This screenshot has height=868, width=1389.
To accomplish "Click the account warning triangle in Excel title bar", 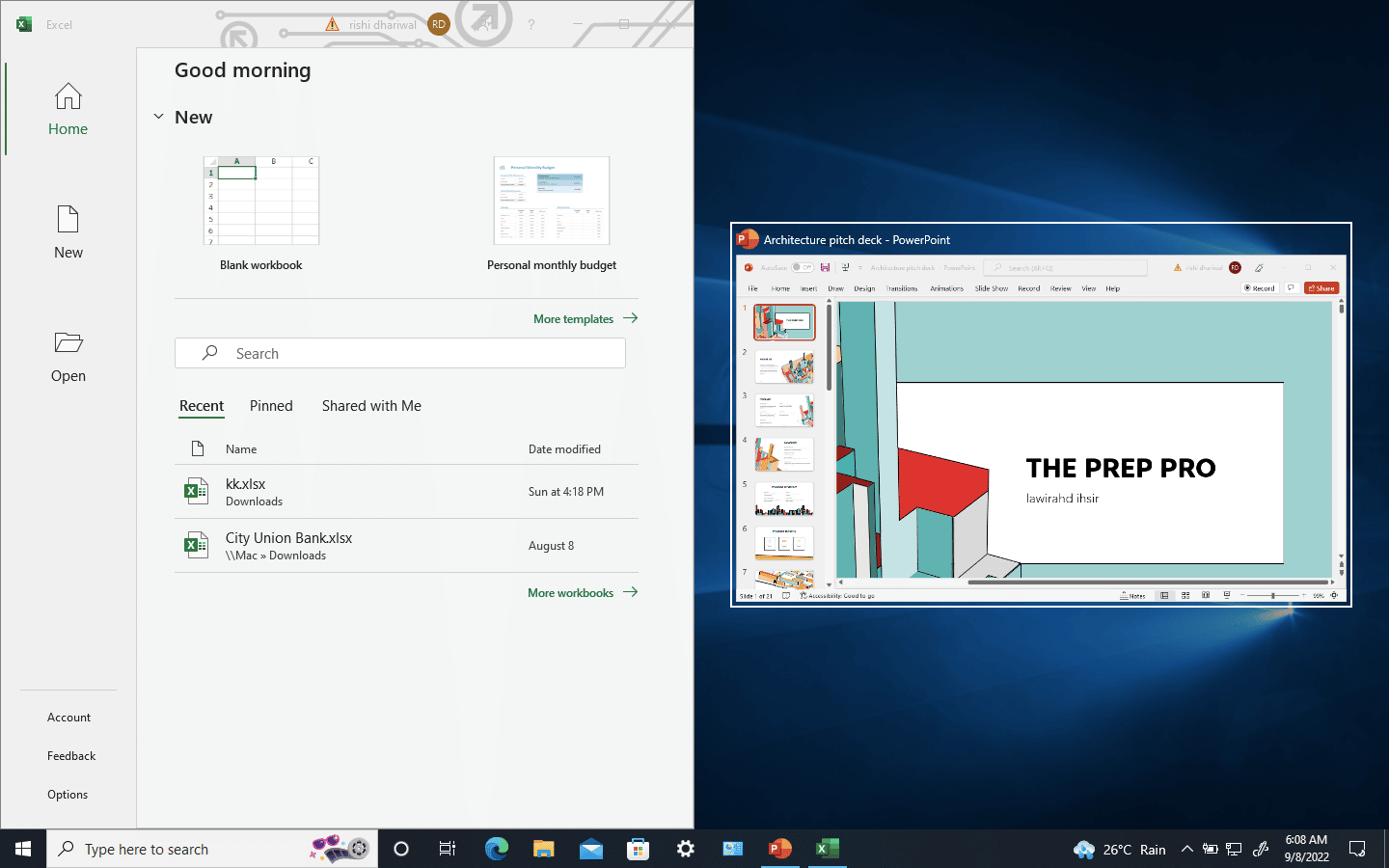I will pos(333,24).
